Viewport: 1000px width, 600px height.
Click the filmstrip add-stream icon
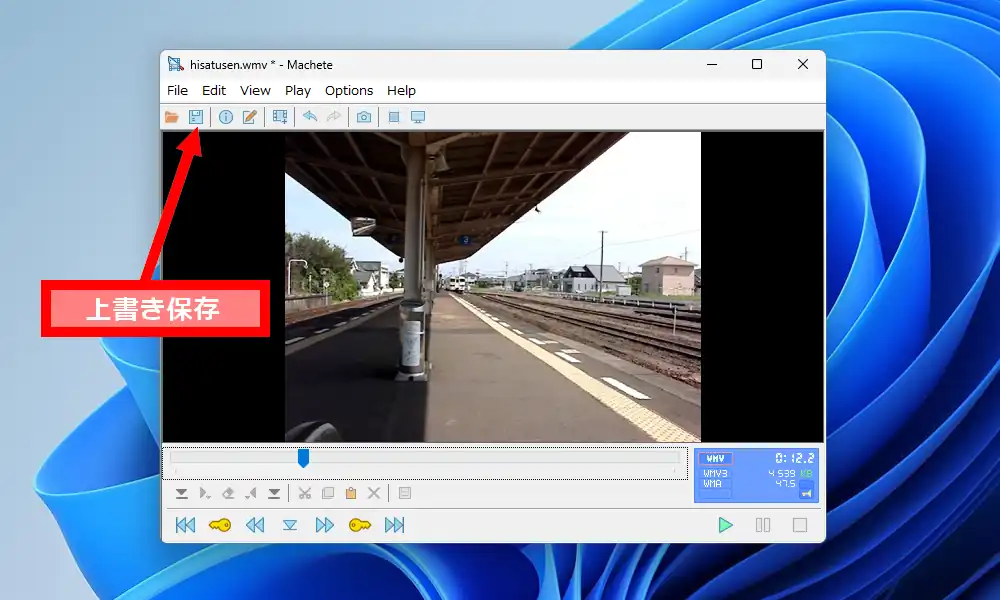point(280,117)
